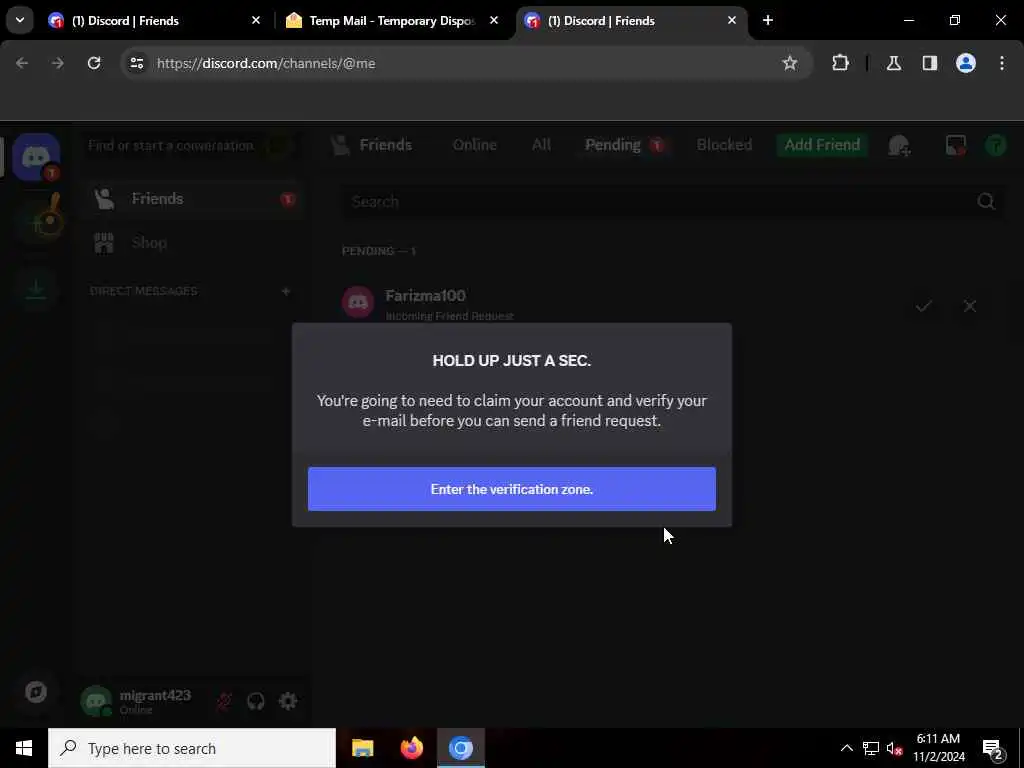This screenshot has width=1024, height=768.
Task: Switch to first Discord Friends browser tab
Action: coord(153,21)
